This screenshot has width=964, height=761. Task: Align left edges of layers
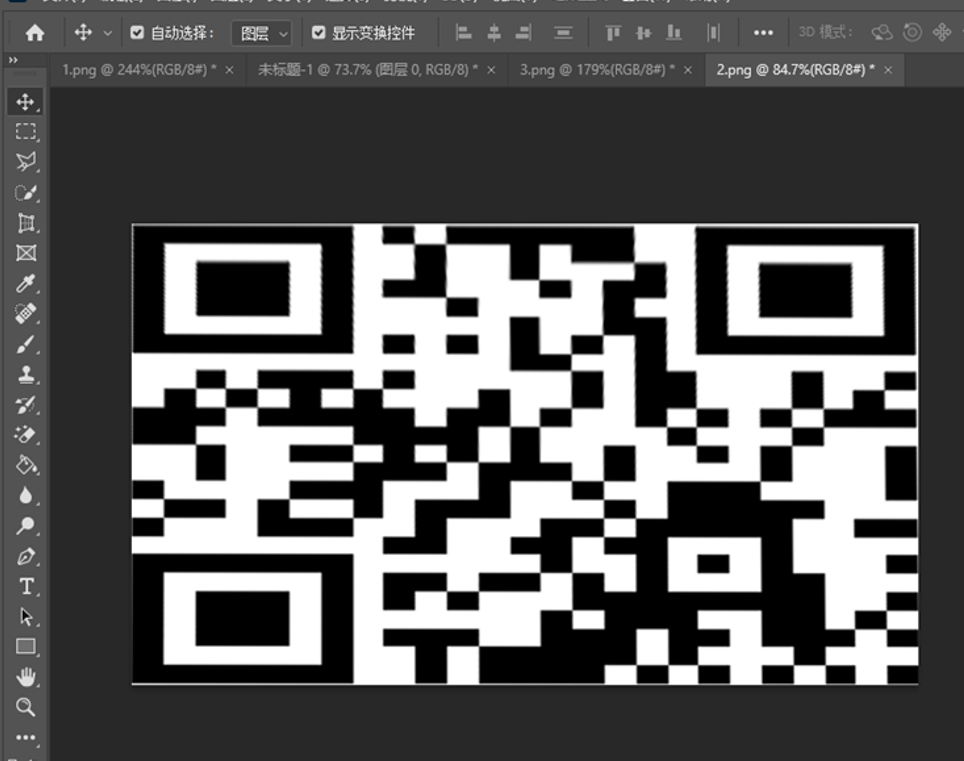tap(463, 33)
